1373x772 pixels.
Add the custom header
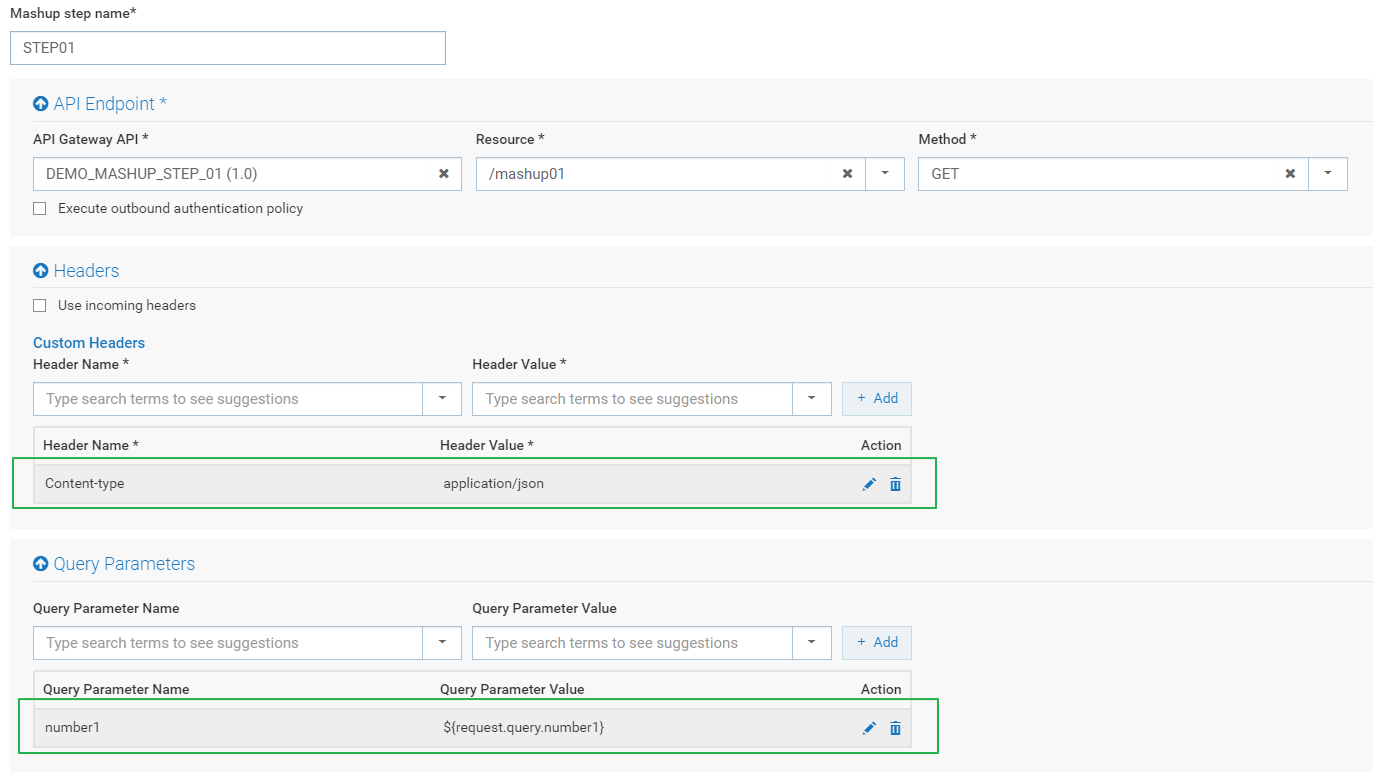click(x=877, y=399)
